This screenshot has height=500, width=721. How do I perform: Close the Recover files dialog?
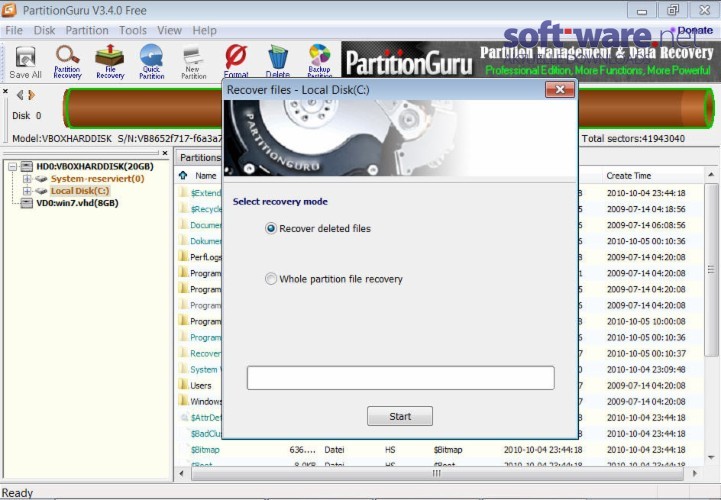560,90
